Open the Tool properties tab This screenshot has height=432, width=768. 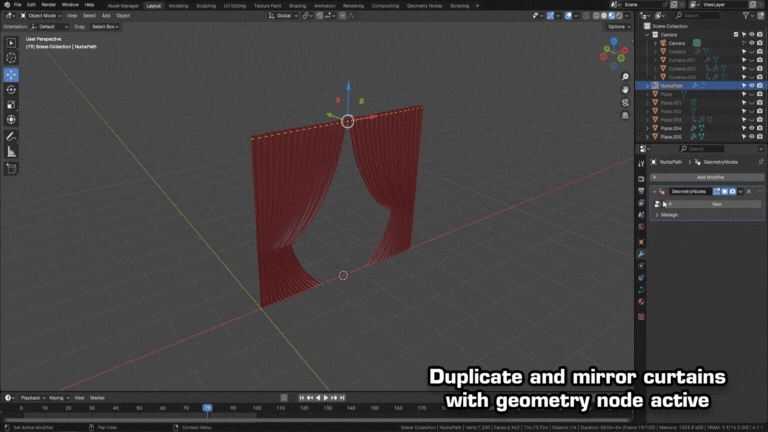point(641,164)
